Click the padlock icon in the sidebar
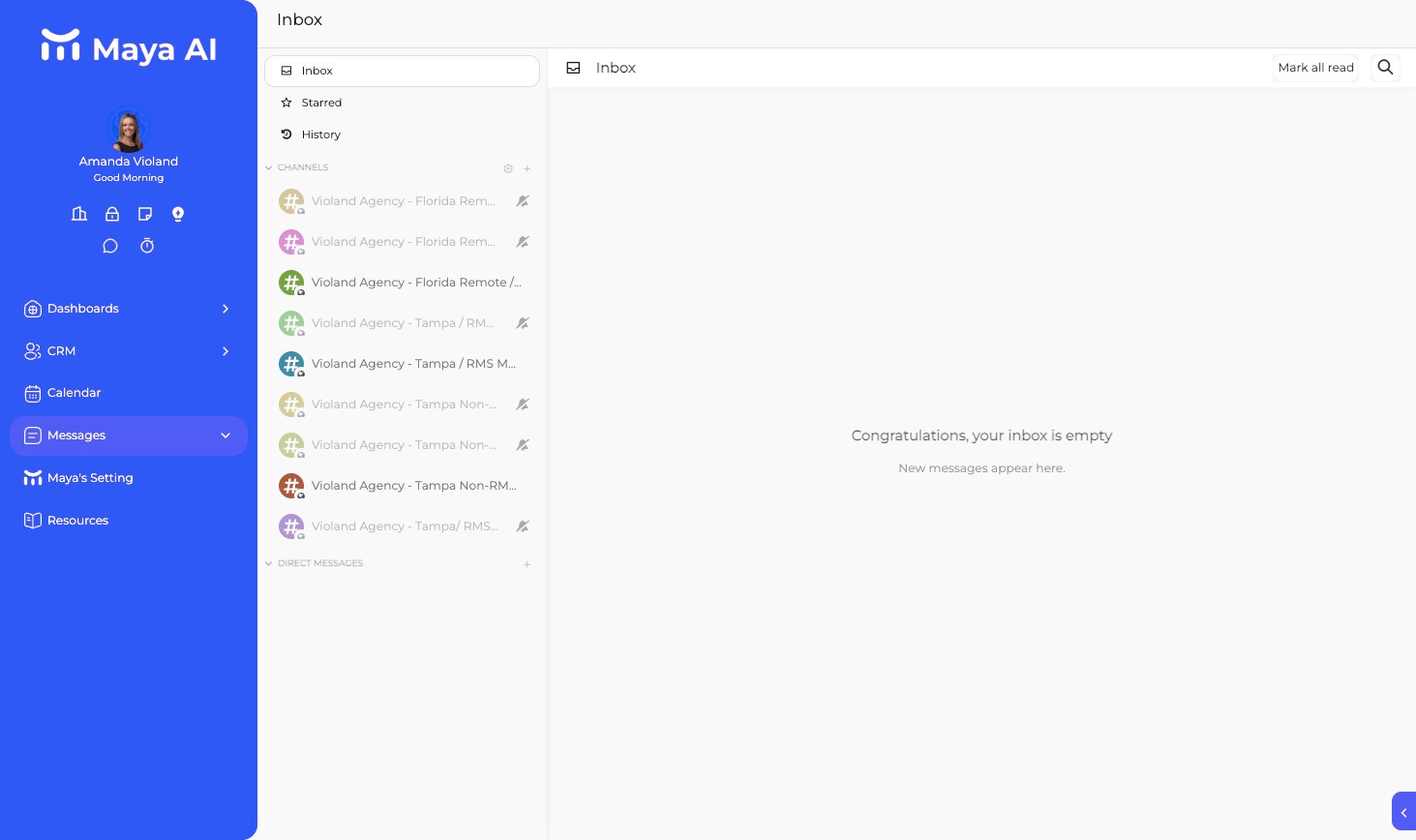The width and height of the screenshot is (1416, 840). [112, 214]
